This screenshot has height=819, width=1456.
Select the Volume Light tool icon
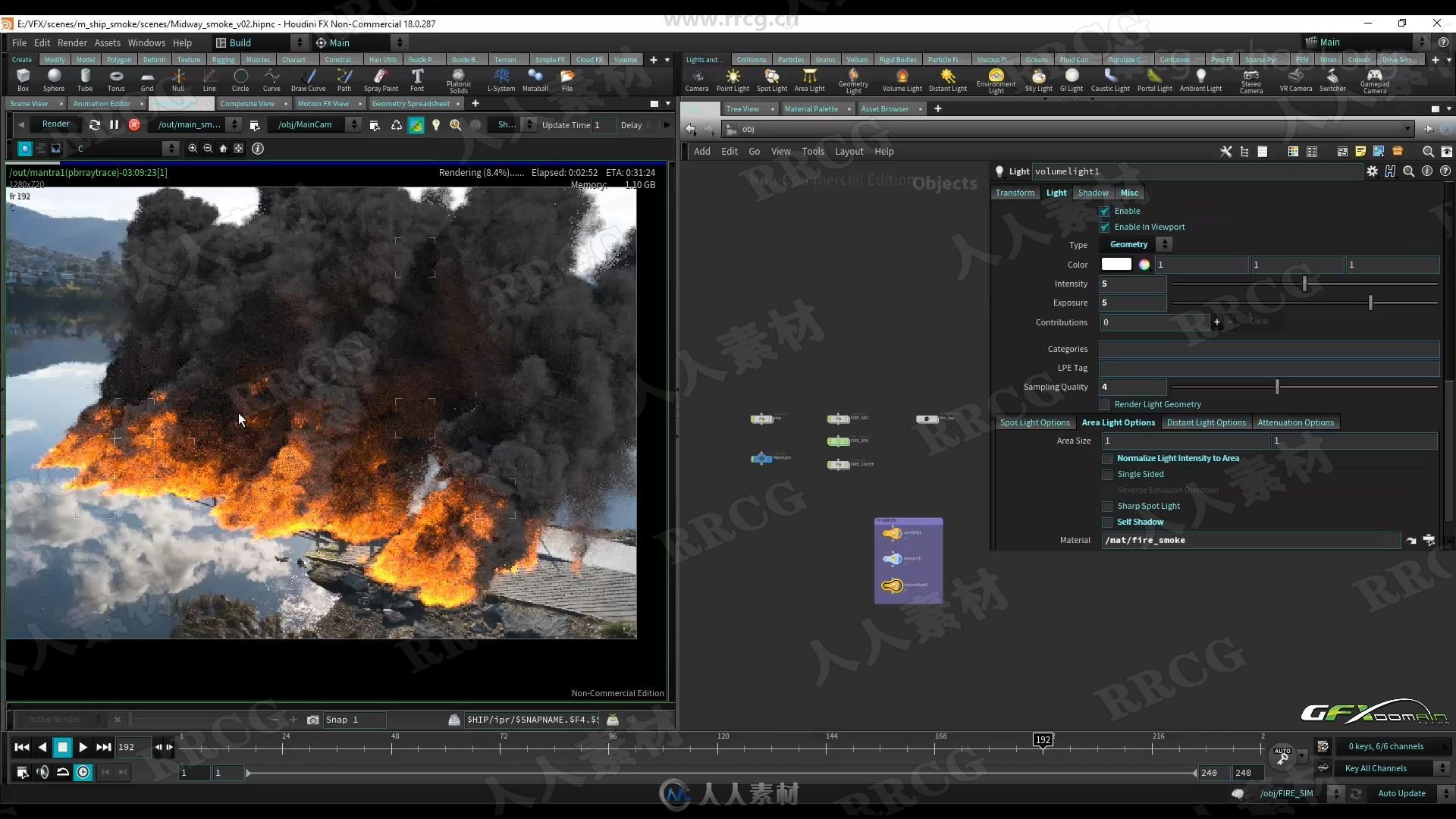901,78
